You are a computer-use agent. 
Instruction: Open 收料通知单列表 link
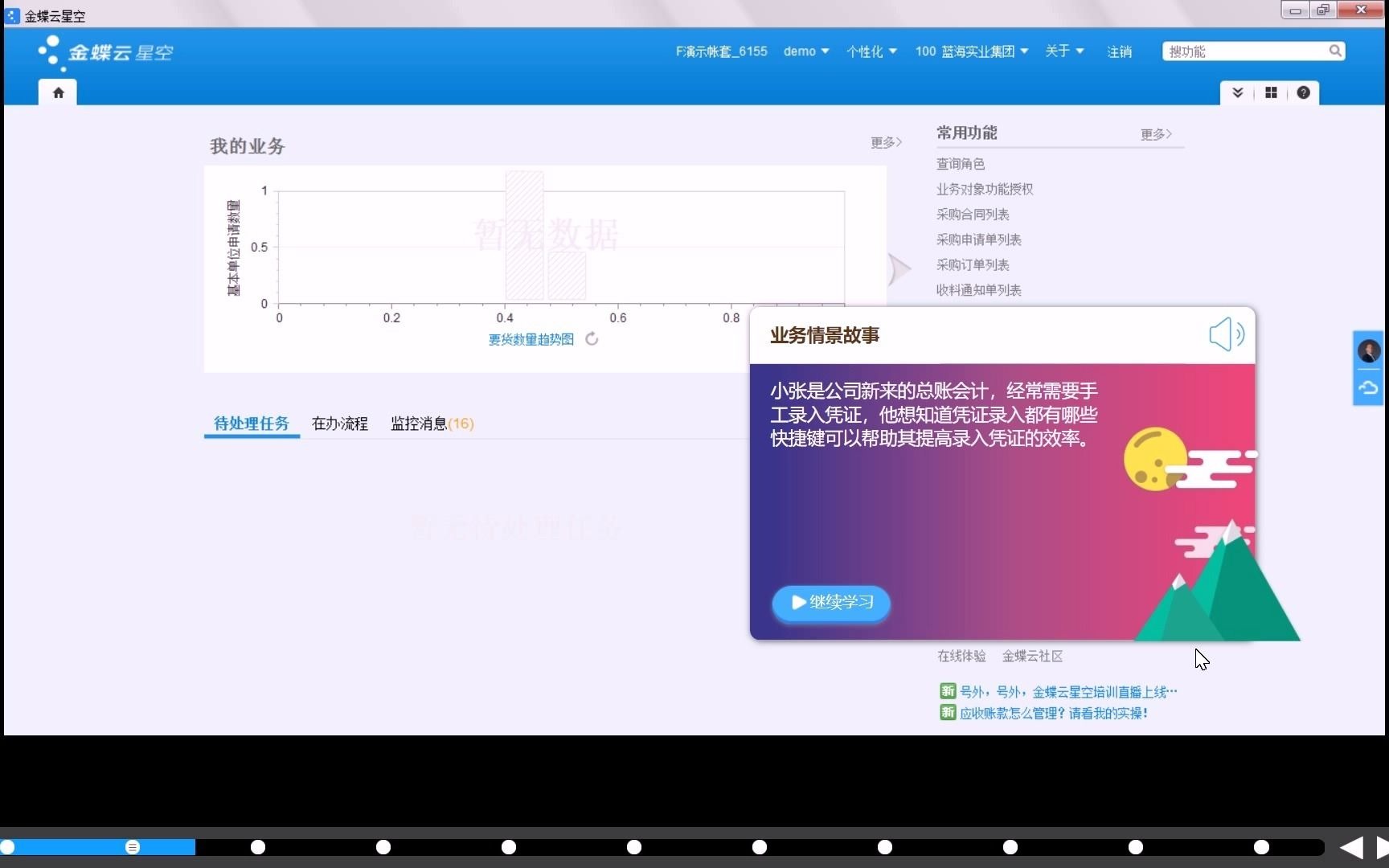979,290
